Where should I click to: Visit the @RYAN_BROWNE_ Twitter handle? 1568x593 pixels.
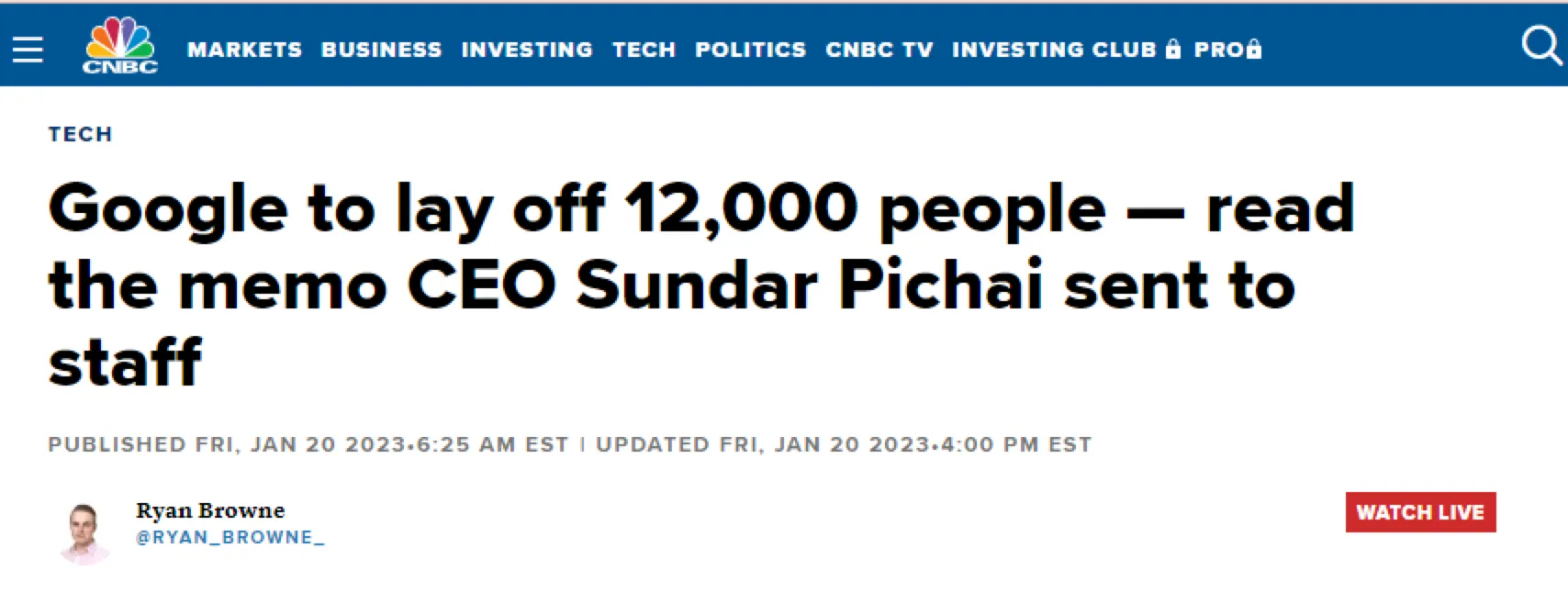(230, 538)
